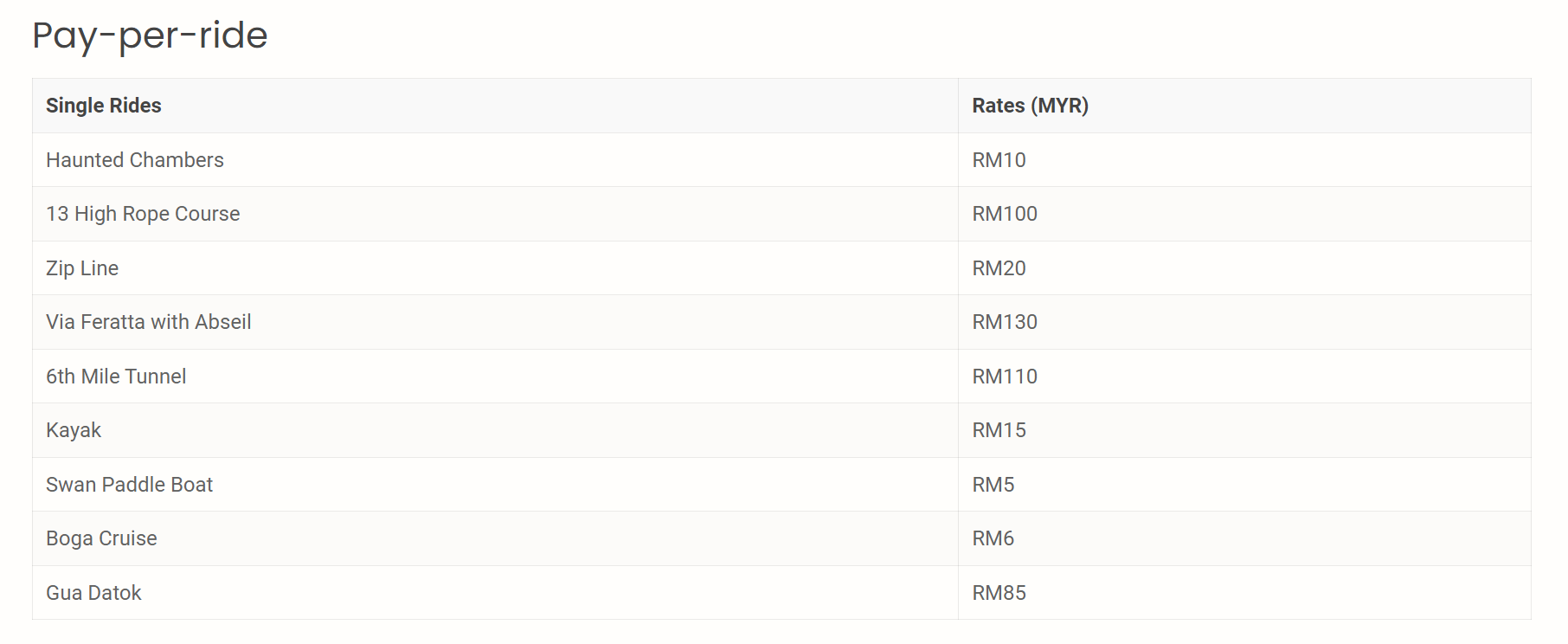Click the 13 High Rope Course entry
This screenshot has width=1568, height=644.
coord(143,214)
